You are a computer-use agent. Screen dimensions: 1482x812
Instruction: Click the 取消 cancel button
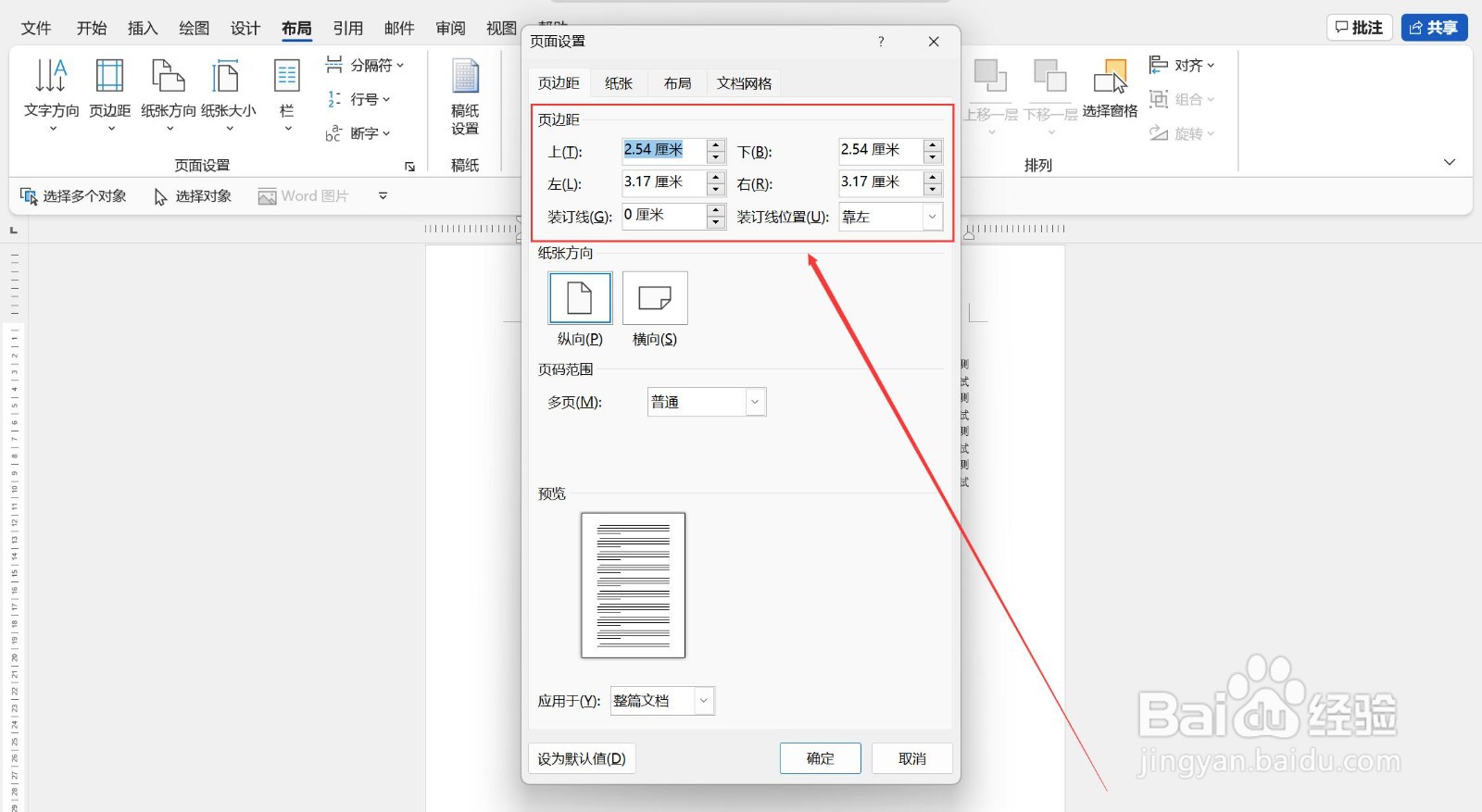tap(912, 758)
